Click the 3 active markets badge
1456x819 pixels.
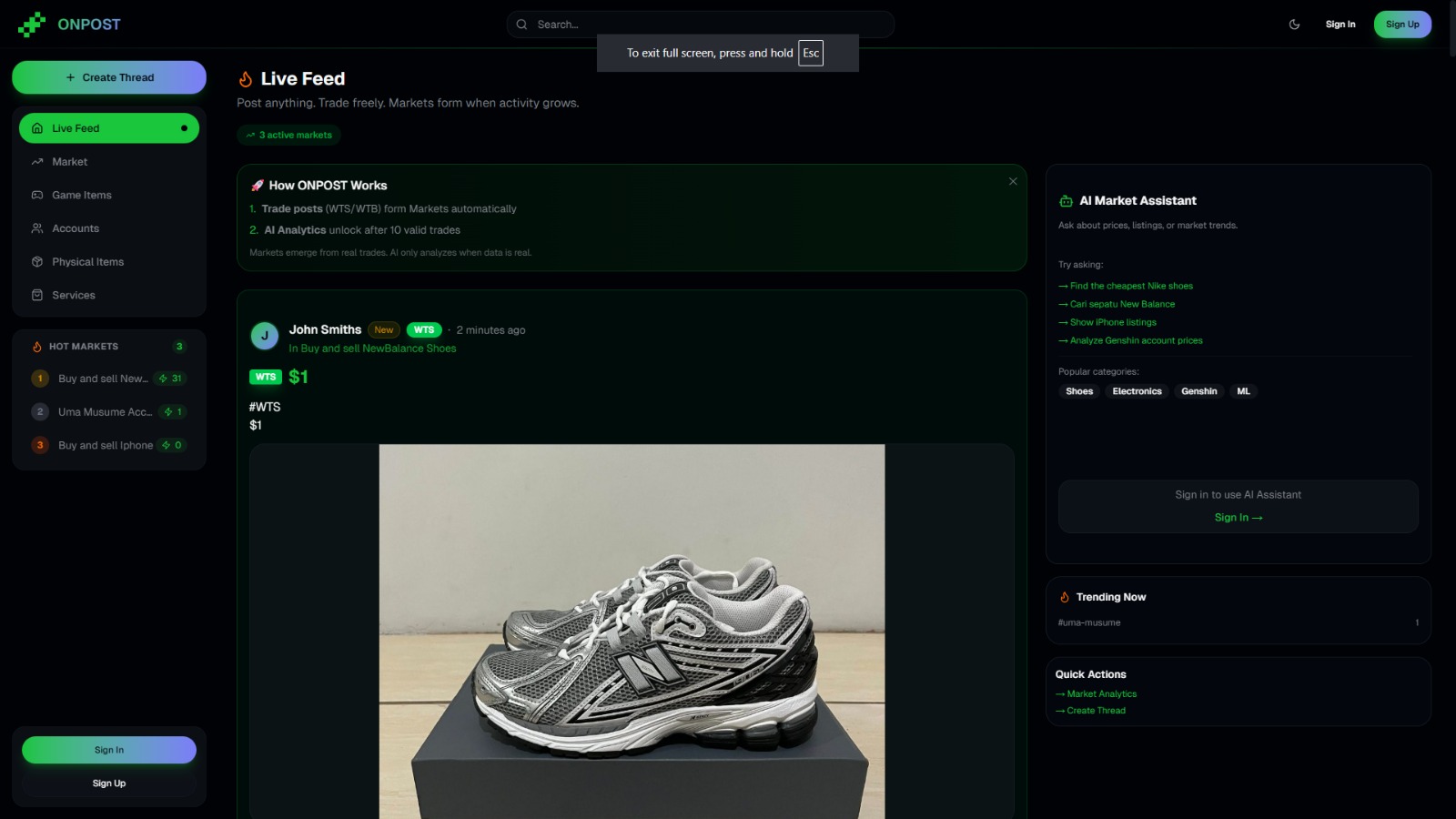tap(289, 135)
